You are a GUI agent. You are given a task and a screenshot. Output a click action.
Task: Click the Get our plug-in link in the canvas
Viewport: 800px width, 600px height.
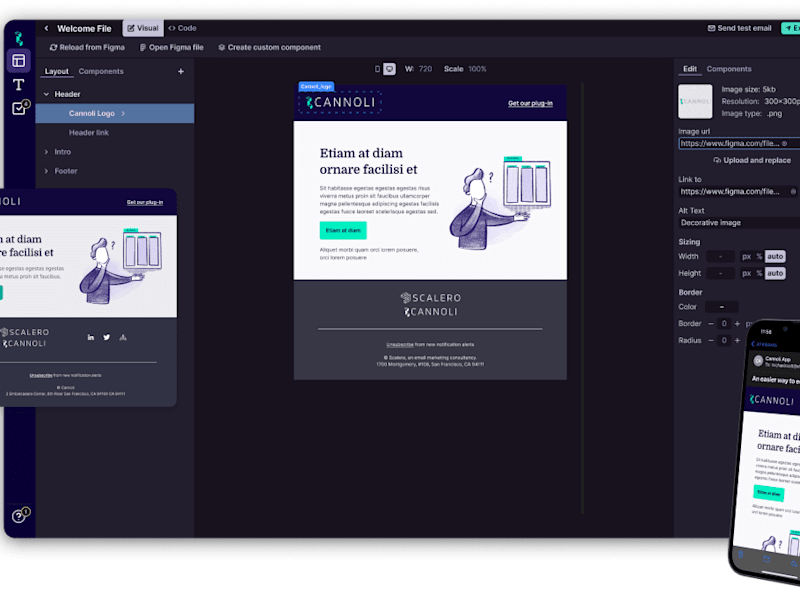[530, 104]
